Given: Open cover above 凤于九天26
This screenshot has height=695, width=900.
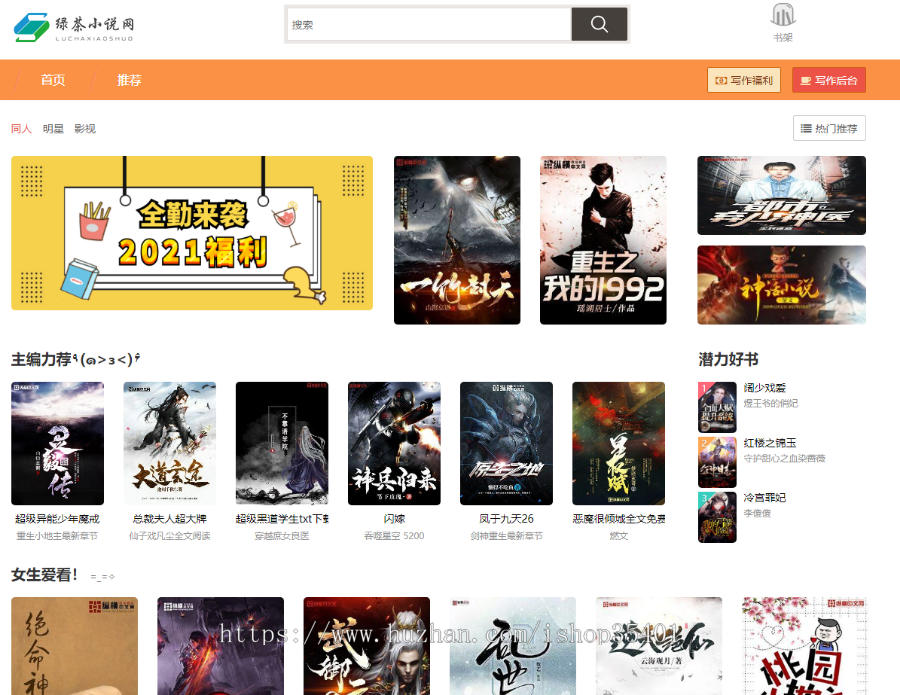Looking at the screenshot, I should pos(506,443).
